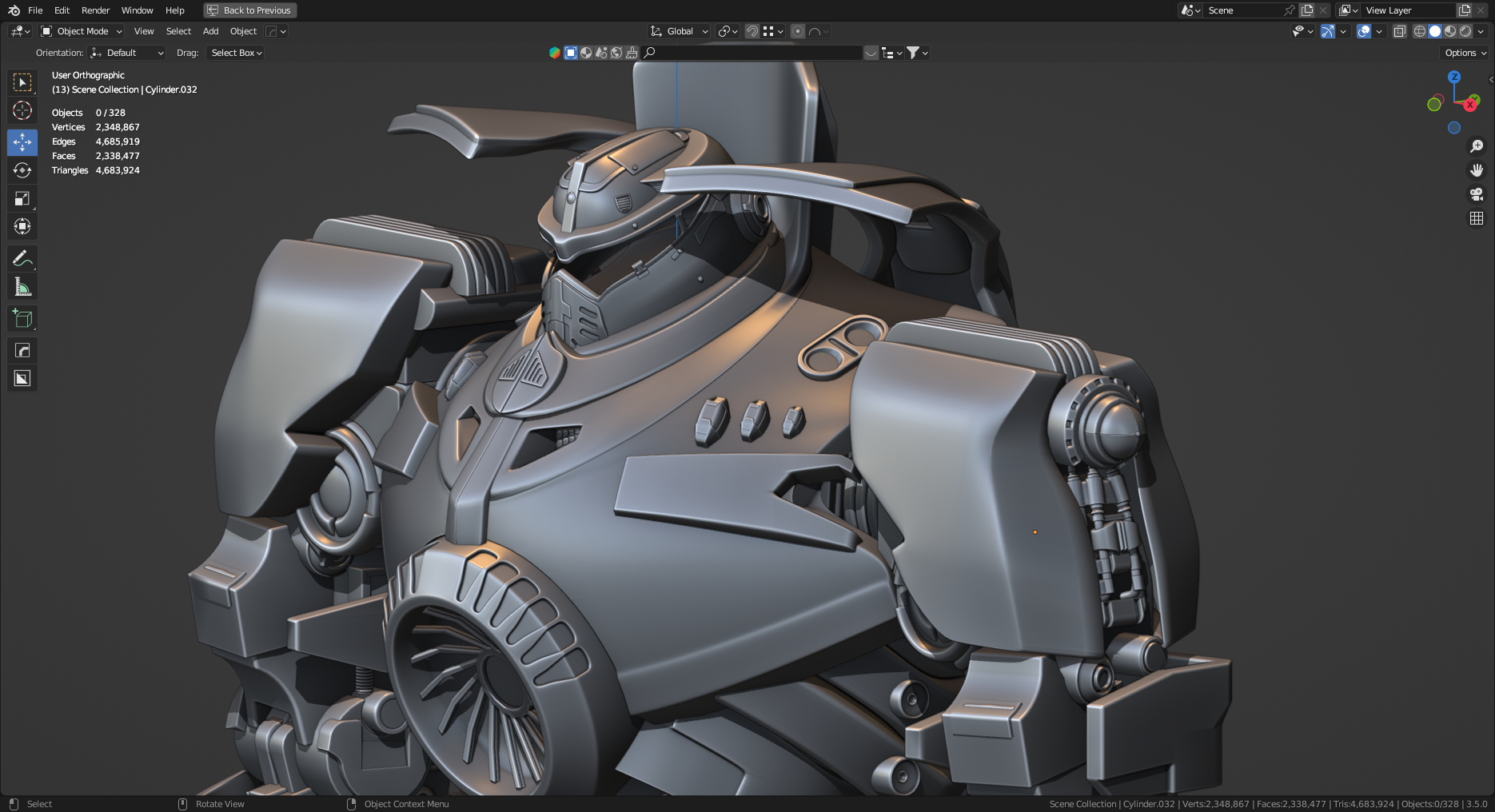Open the pivot point dropdown

click(x=728, y=31)
